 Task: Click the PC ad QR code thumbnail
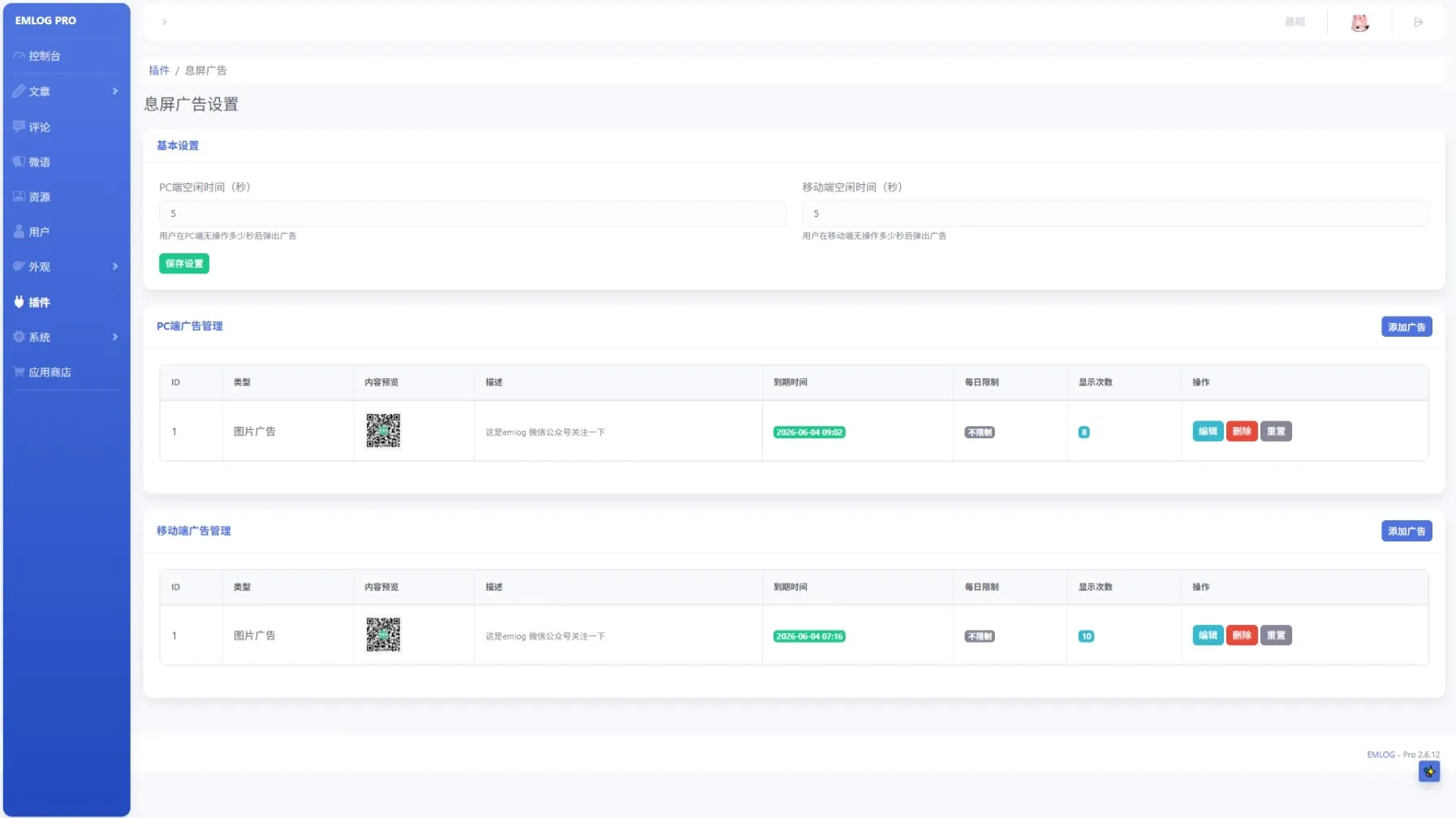tap(383, 431)
